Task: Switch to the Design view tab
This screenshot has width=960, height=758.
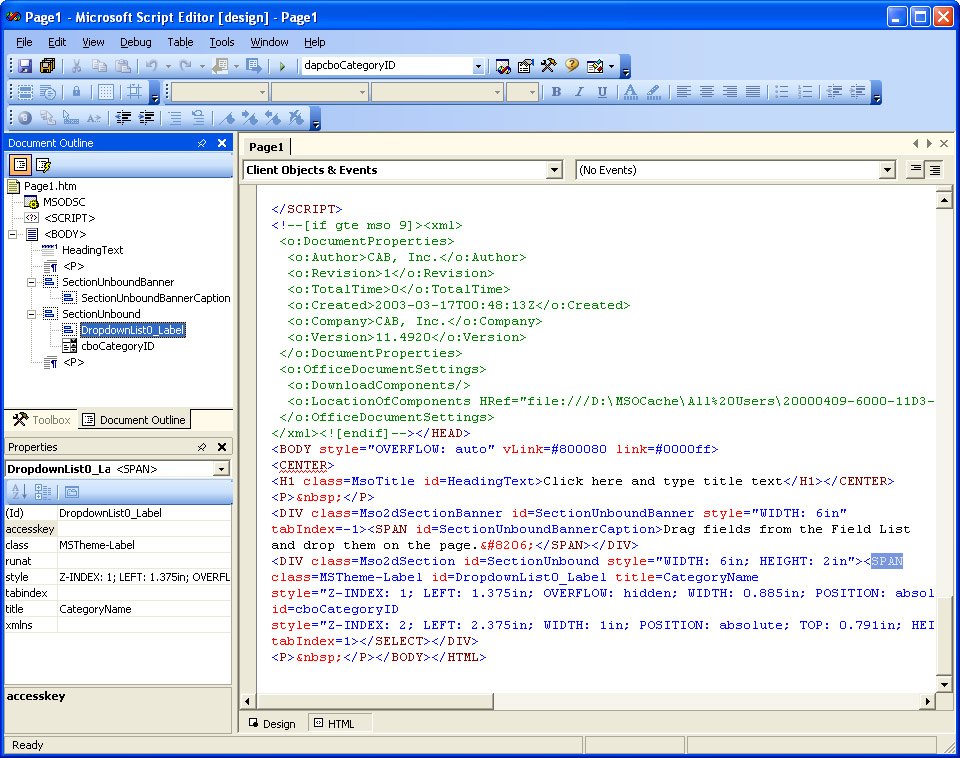Action: [x=271, y=723]
